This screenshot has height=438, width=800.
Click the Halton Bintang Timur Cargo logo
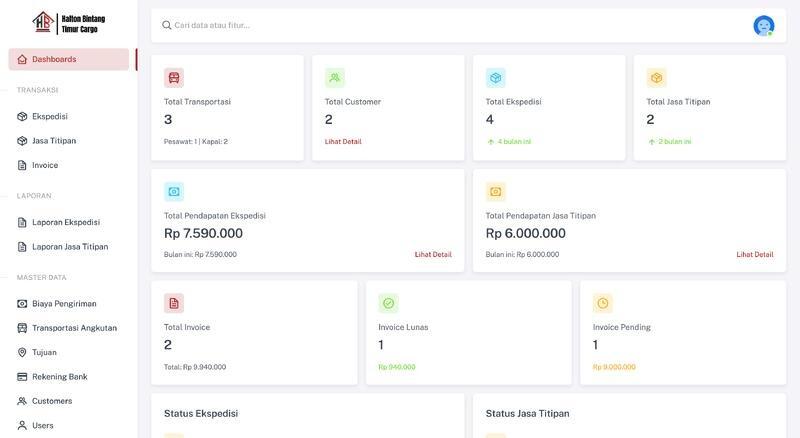pyautogui.click(x=68, y=22)
